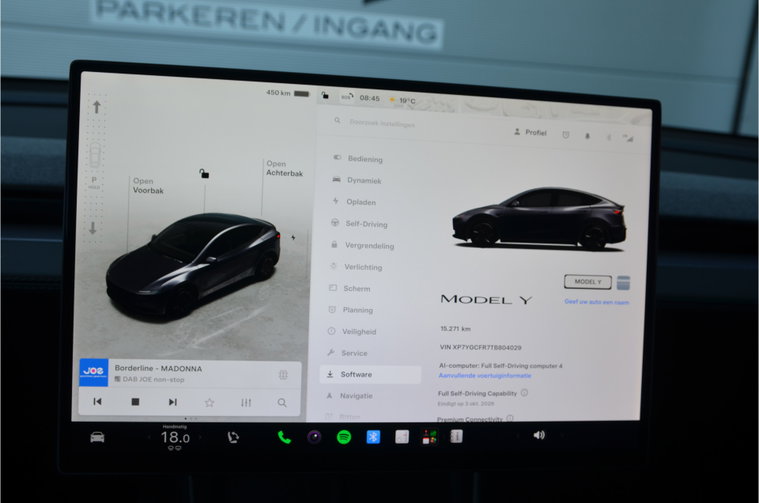Stop the current radio playback
This screenshot has height=503, width=759.
click(x=136, y=402)
